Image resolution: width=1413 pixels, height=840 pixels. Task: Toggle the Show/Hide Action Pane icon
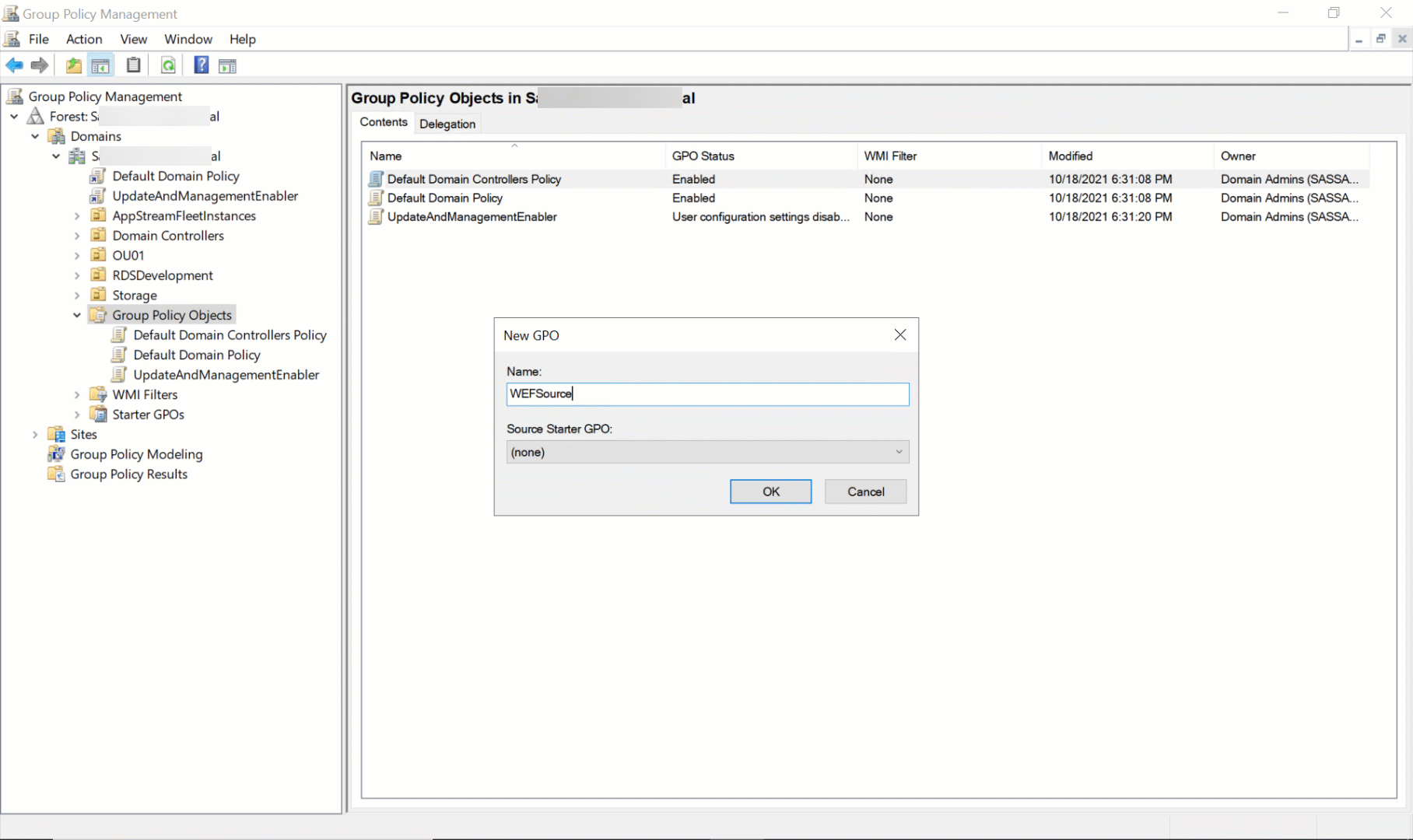pos(227,66)
